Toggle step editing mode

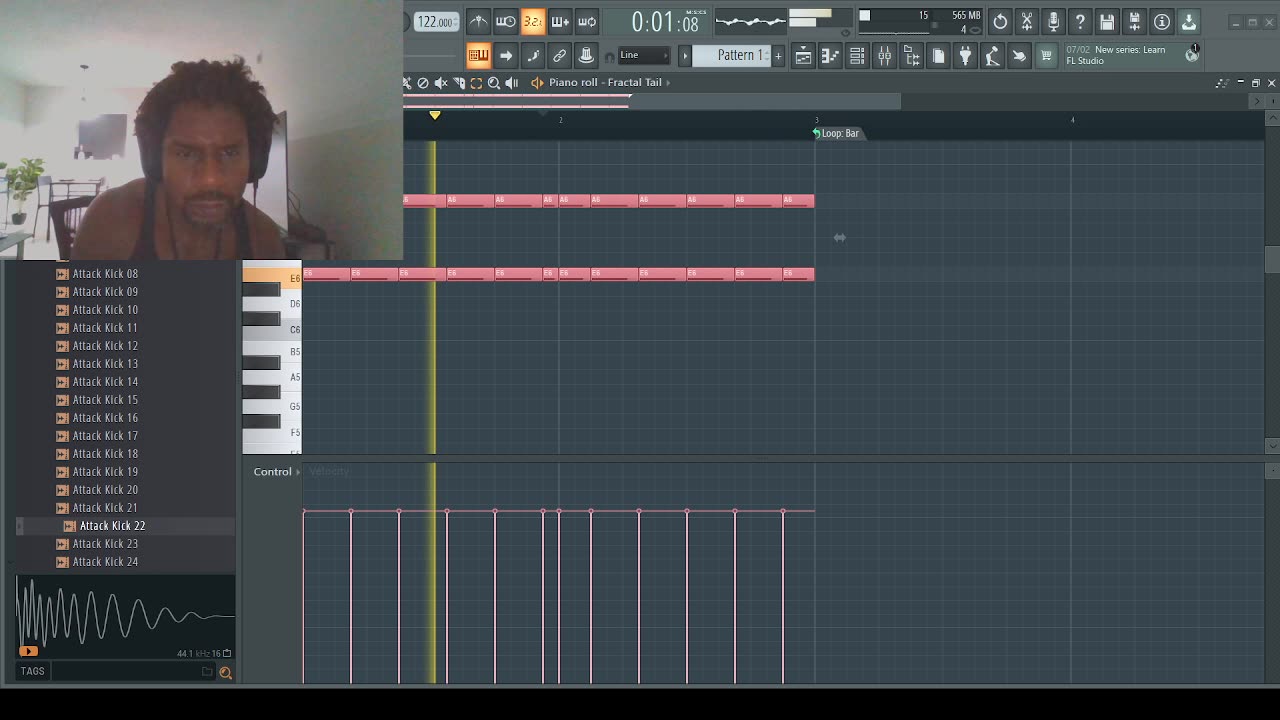click(532, 56)
